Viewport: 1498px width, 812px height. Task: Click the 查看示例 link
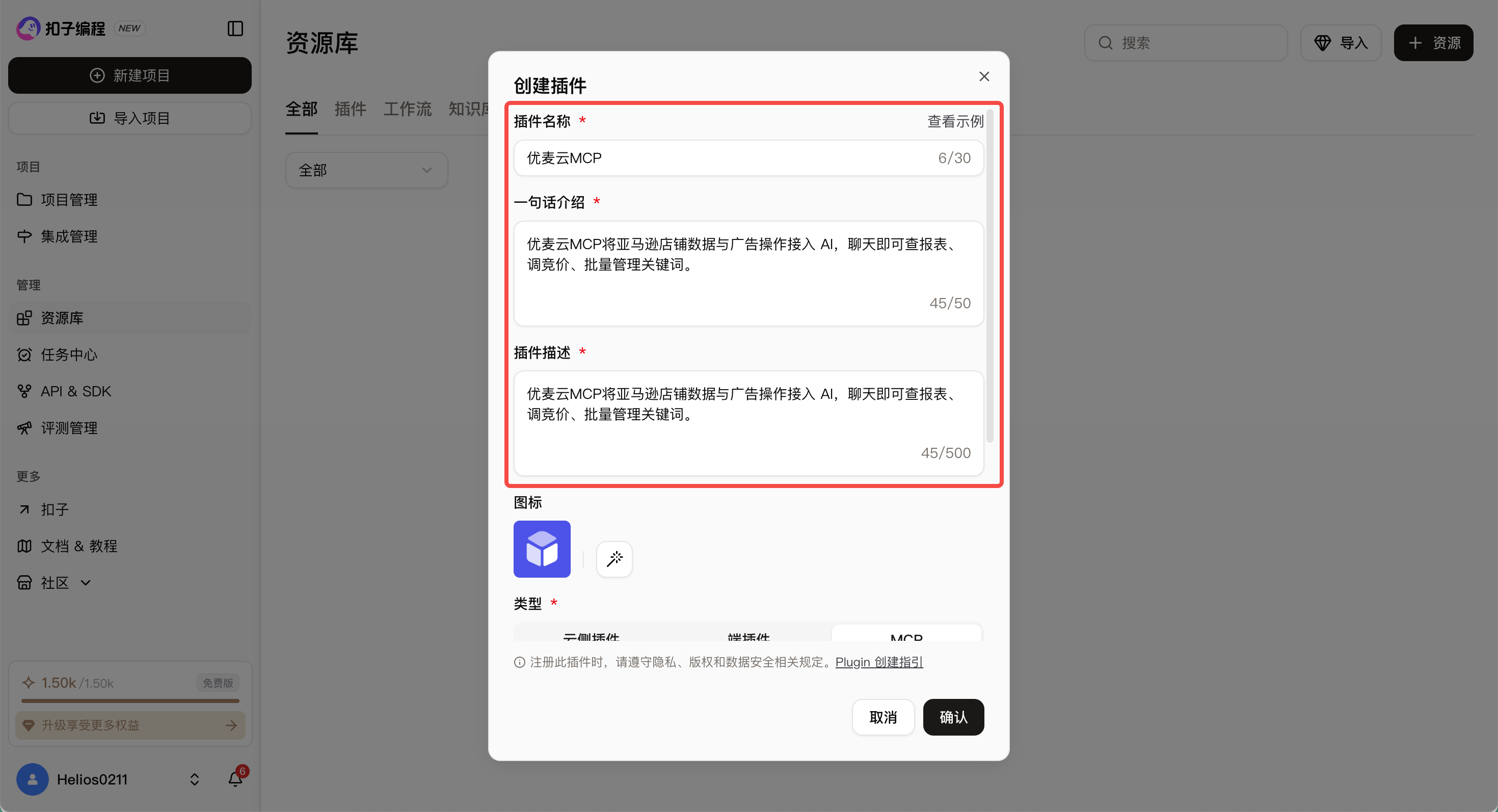[x=955, y=121]
